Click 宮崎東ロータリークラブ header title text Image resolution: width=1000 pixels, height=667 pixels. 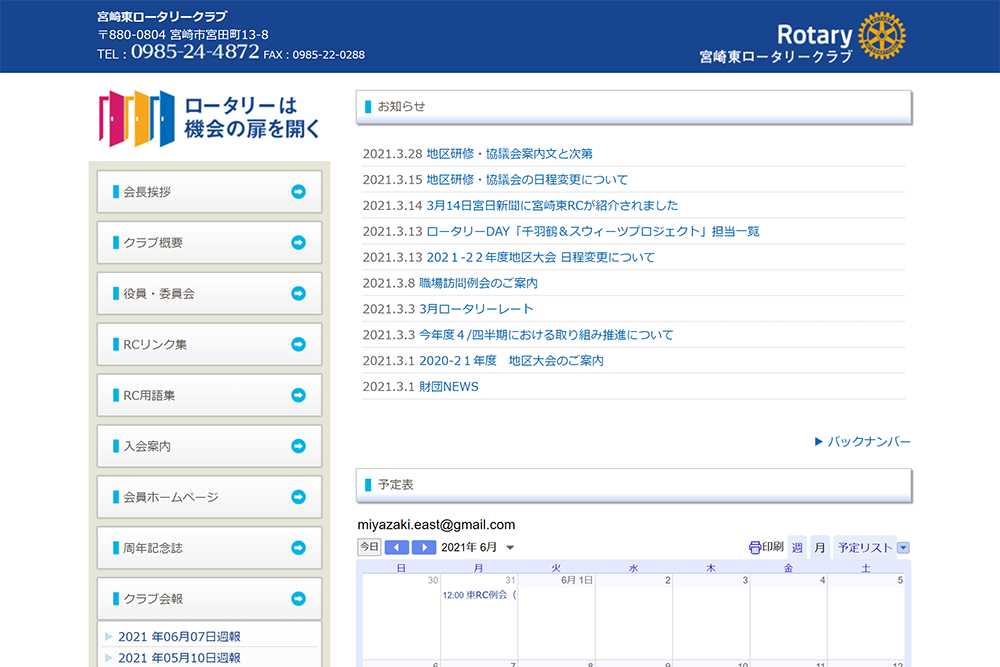(x=162, y=17)
